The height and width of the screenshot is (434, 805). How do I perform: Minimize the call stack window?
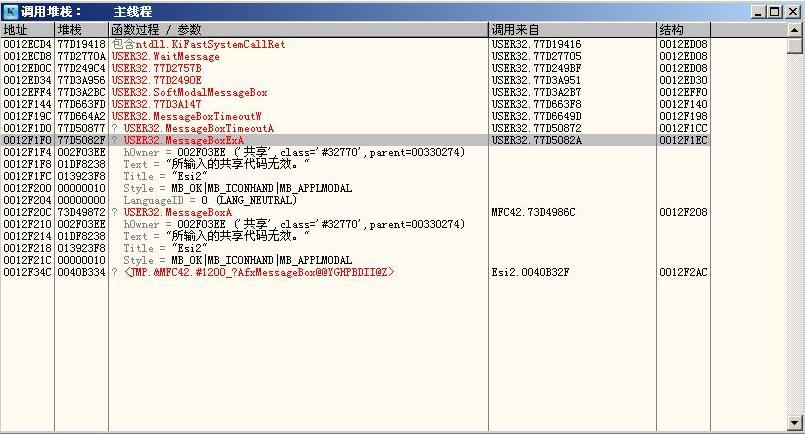[758, 12]
